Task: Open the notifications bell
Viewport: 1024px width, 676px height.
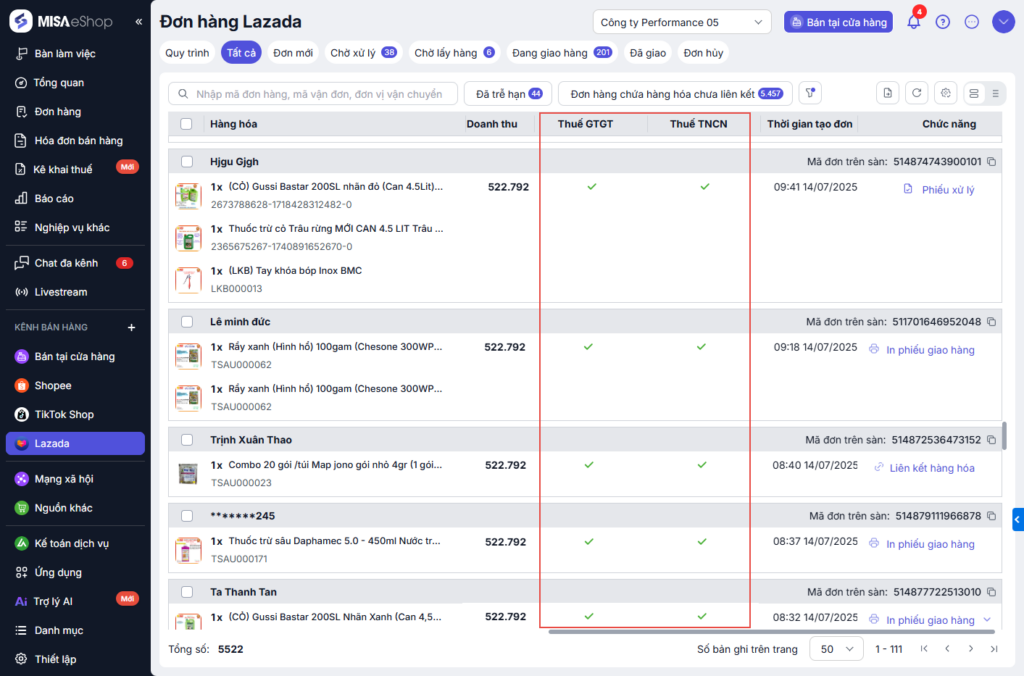Action: [x=913, y=22]
